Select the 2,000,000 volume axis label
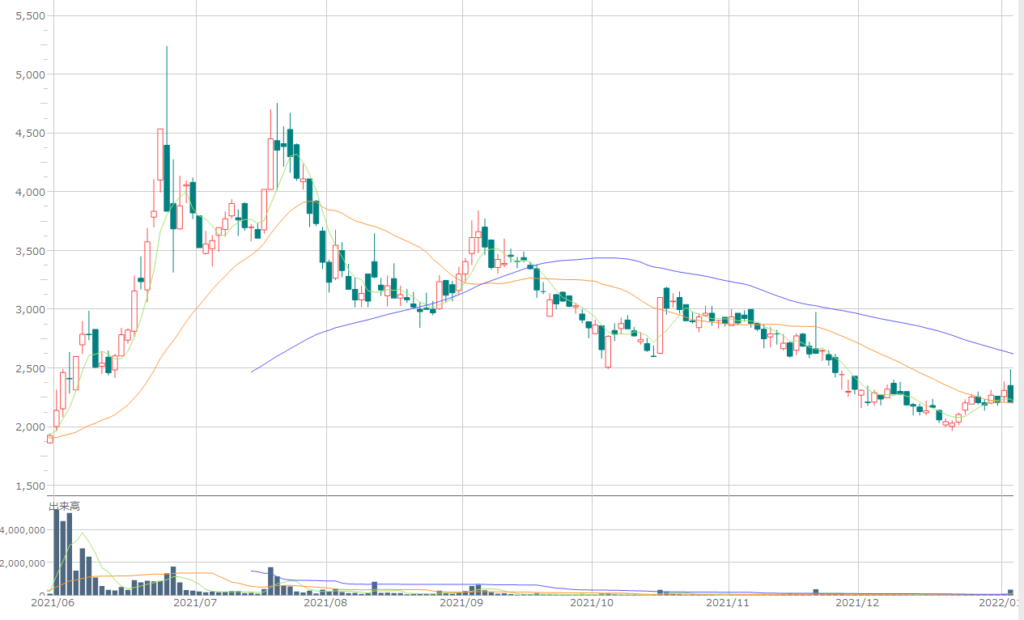The image size is (1024, 620). click(x=23, y=563)
